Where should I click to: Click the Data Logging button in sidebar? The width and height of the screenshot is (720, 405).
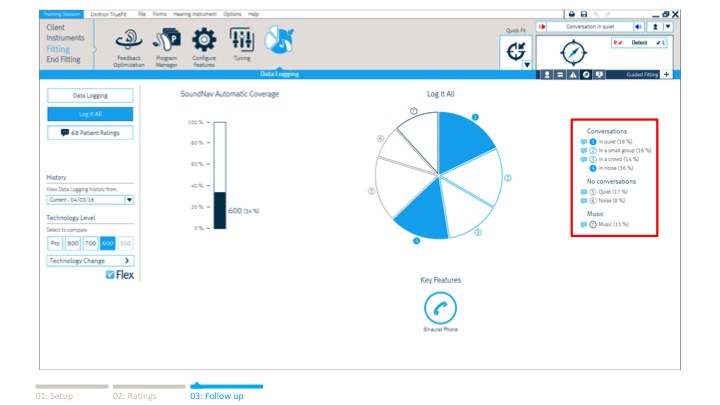coord(90,96)
